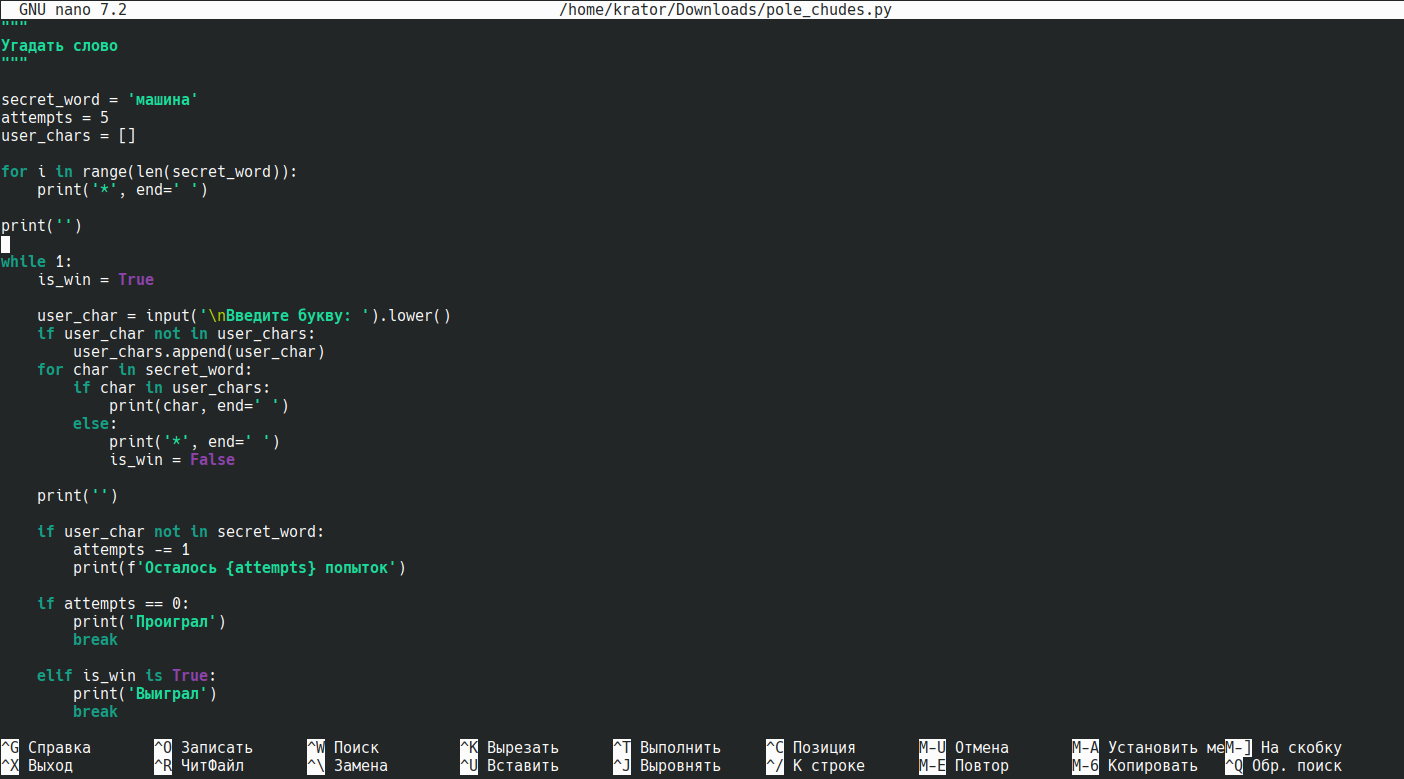The width and height of the screenshot is (1404, 779).
Task: Click the M-U Отмена undo shortcut
Action: [964, 748]
